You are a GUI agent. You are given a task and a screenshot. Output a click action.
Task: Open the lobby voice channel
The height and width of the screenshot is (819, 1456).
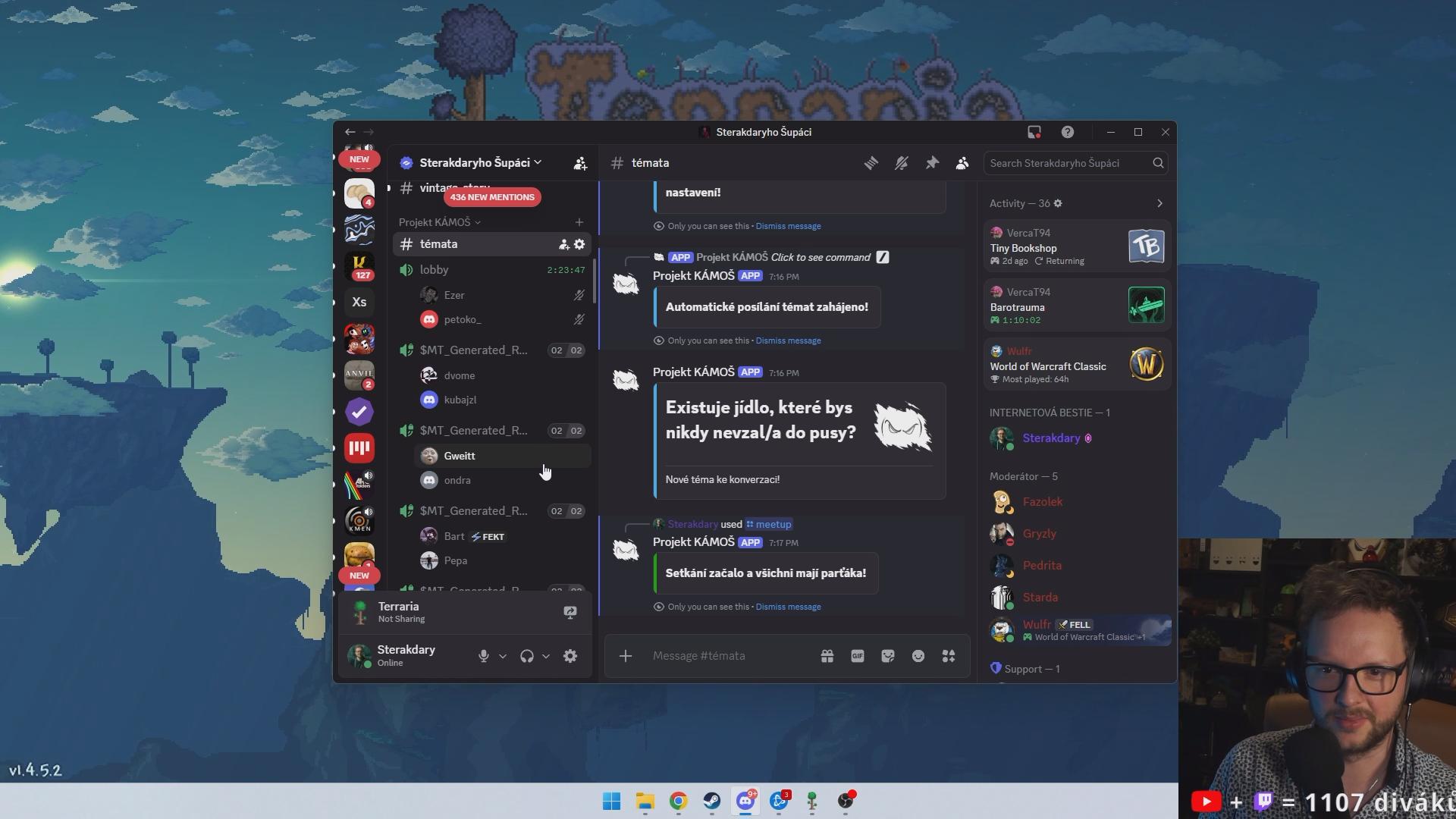[435, 270]
